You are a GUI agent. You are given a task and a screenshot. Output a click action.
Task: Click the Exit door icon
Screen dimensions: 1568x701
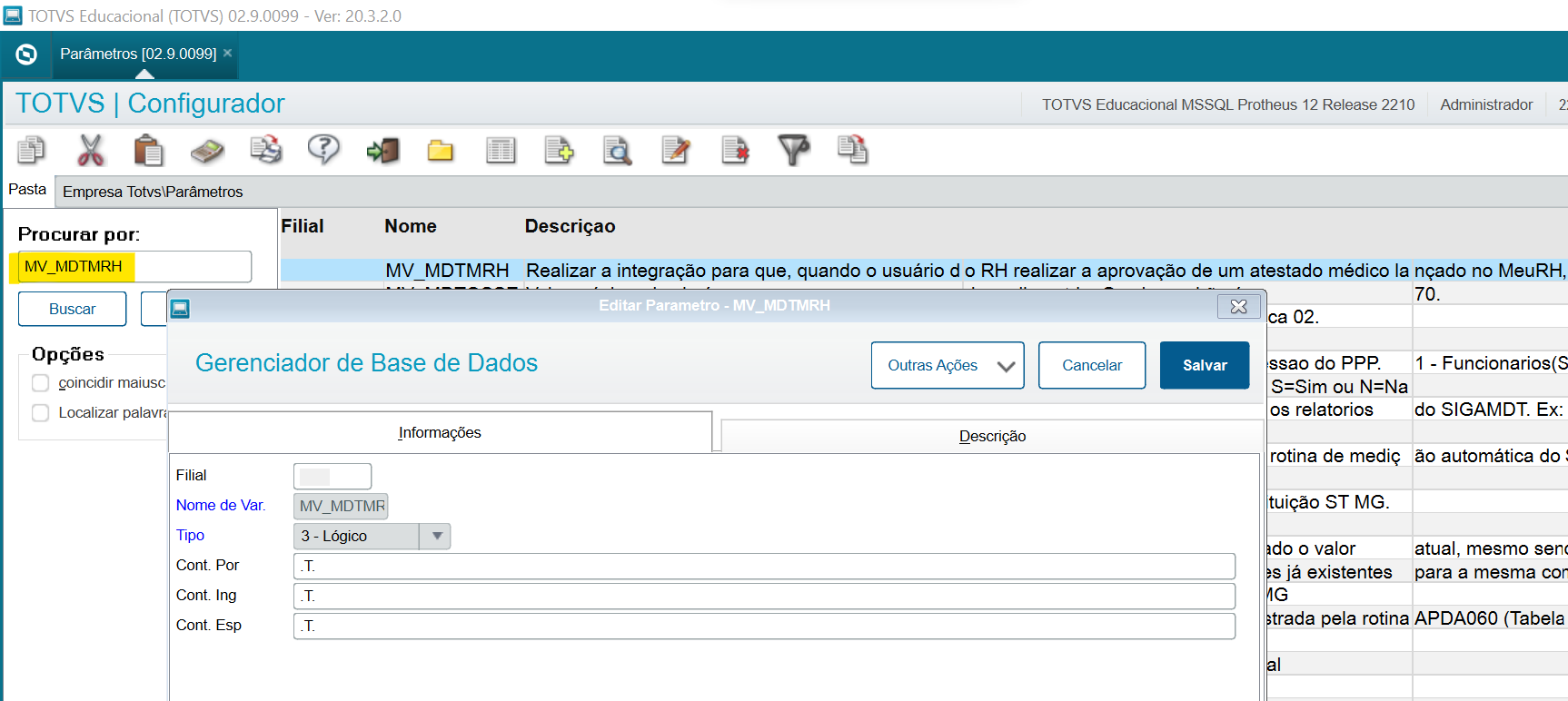pyautogui.click(x=382, y=150)
